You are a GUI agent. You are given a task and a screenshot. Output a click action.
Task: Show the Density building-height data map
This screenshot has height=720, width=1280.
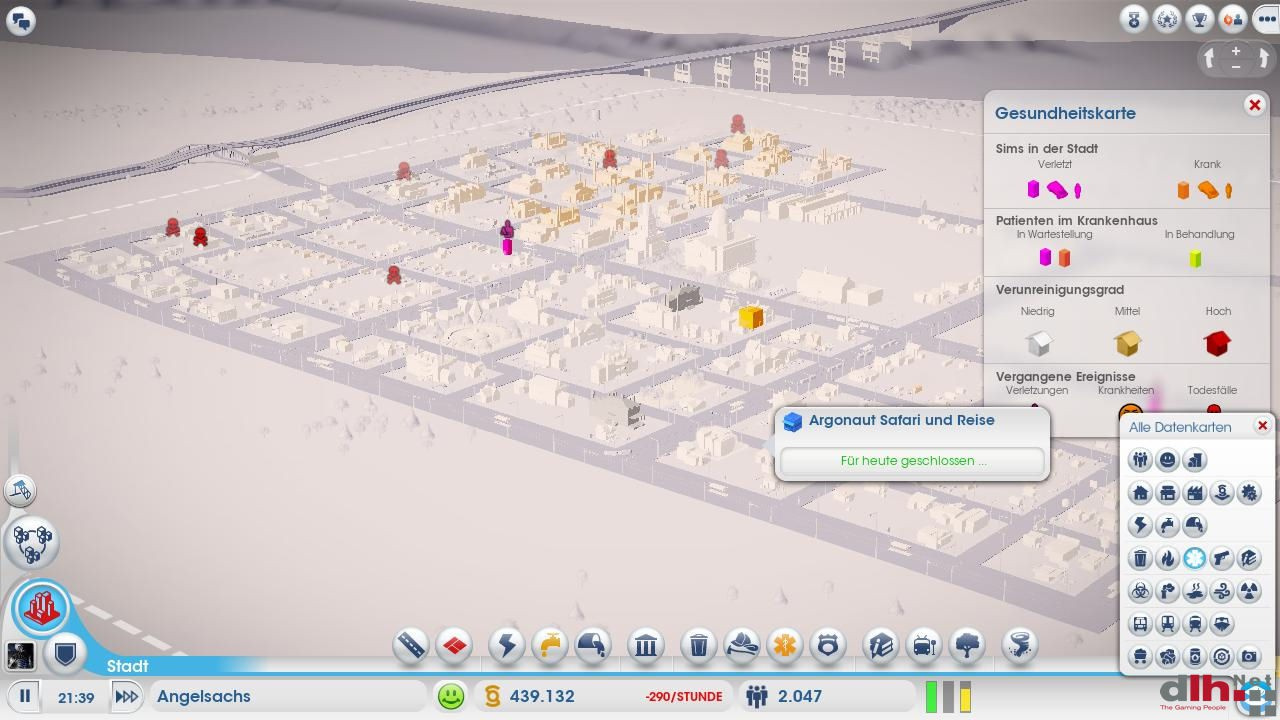[x=1195, y=460]
